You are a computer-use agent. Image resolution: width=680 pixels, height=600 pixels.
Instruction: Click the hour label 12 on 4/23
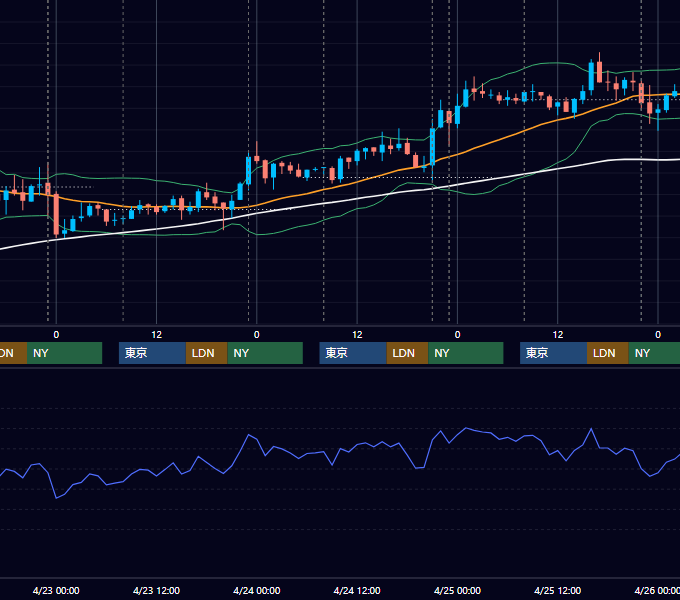pyautogui.click(x=156, y=335)
